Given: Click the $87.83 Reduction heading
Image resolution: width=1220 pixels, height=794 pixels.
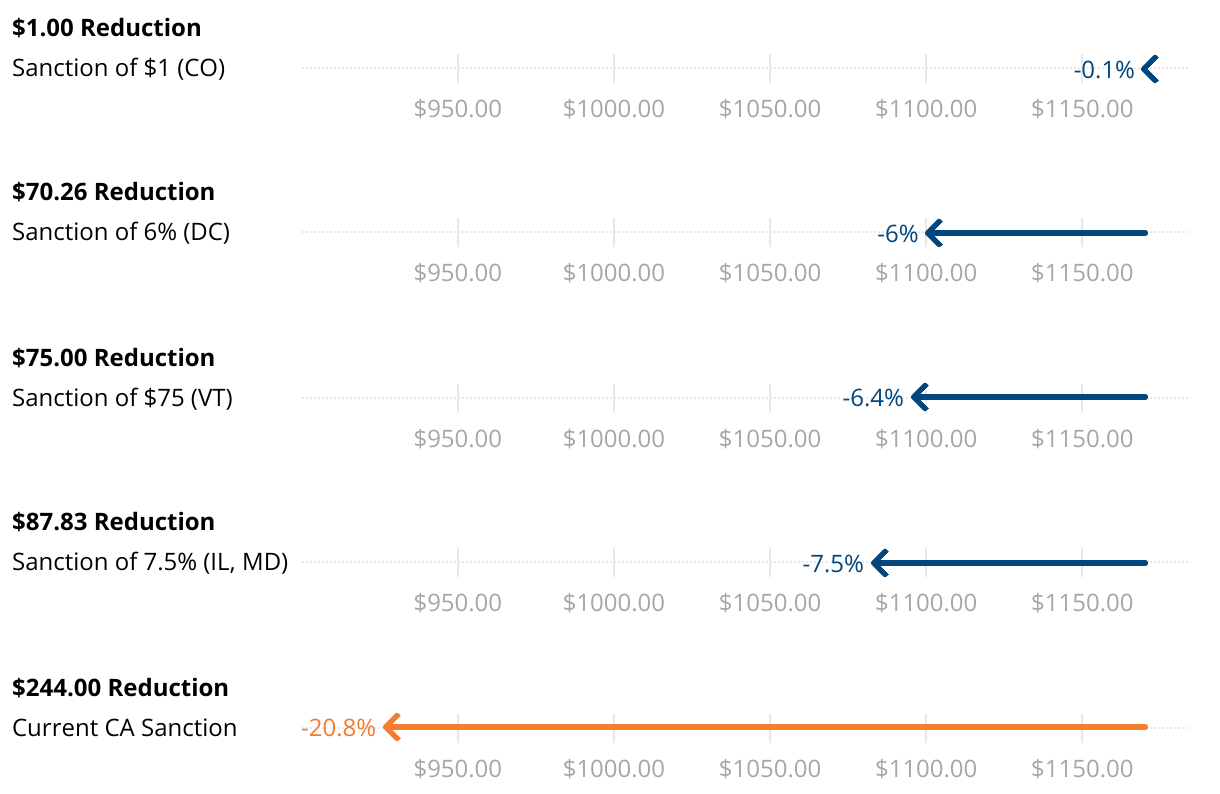Looking at the screenshot, I should tap(113, 522).
